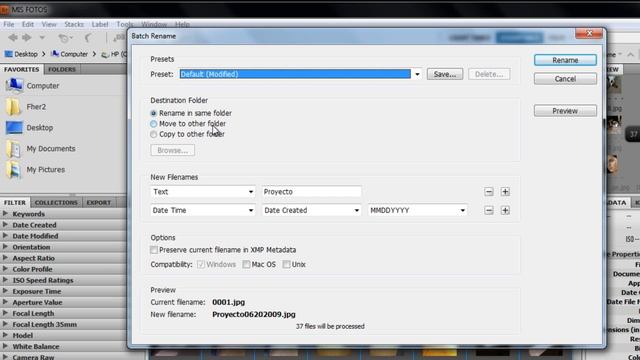Select Copy to other folder option
Screen dimensions: 640x360
pyautogui.click(x=153, y=134)
